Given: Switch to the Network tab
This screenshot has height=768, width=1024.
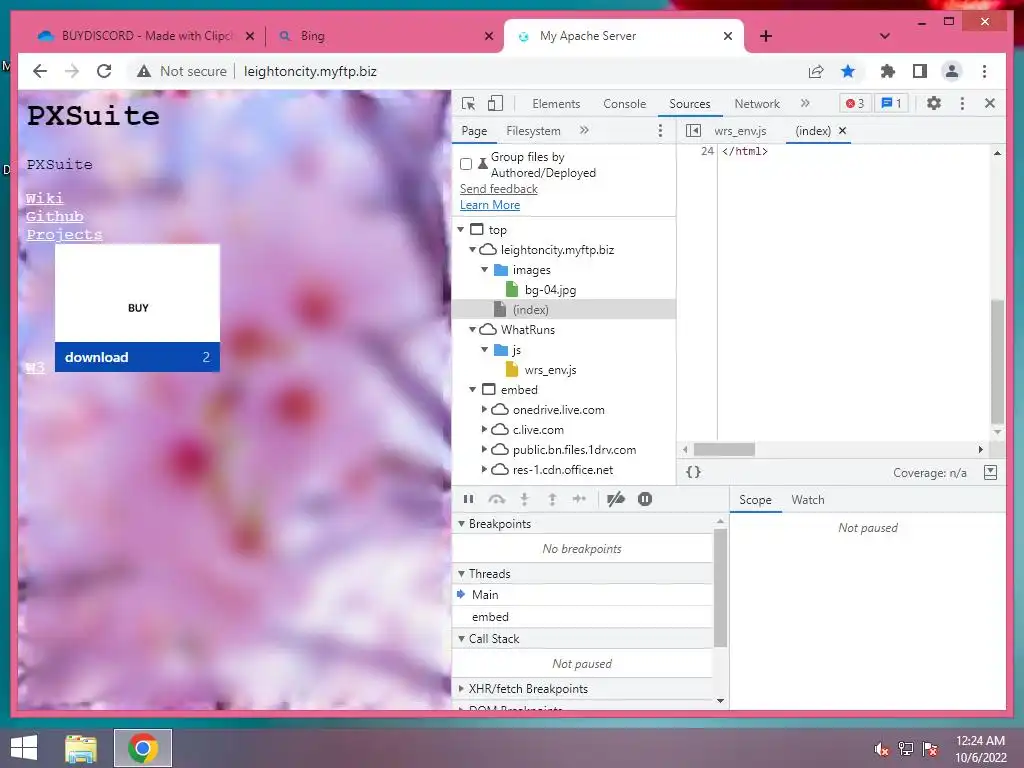Looking at the screenshot, I should coord(757,104).
